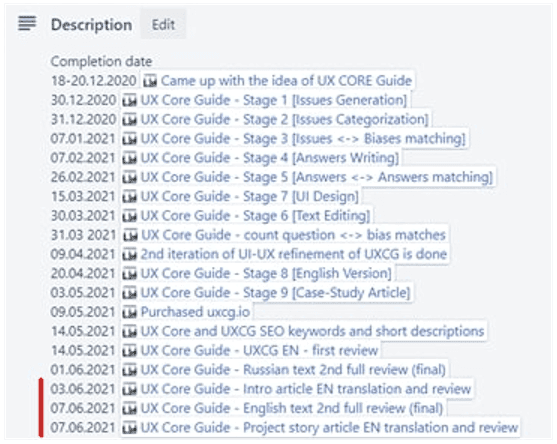The image size is (557, 444).
Task: Click the date '09.05.2021'
Action: point(83,312)
